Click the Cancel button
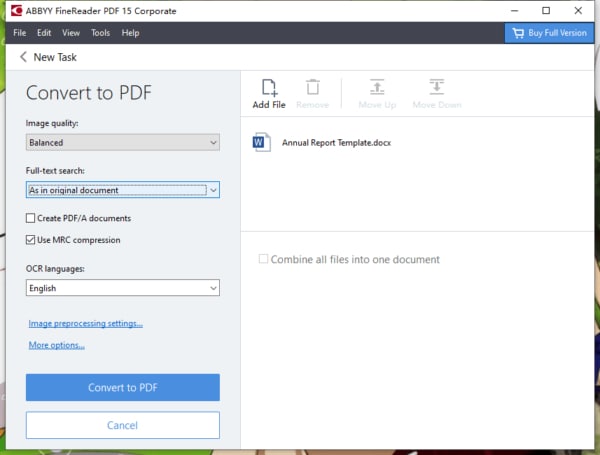This screenshot has height=455, width=600. 123,425
